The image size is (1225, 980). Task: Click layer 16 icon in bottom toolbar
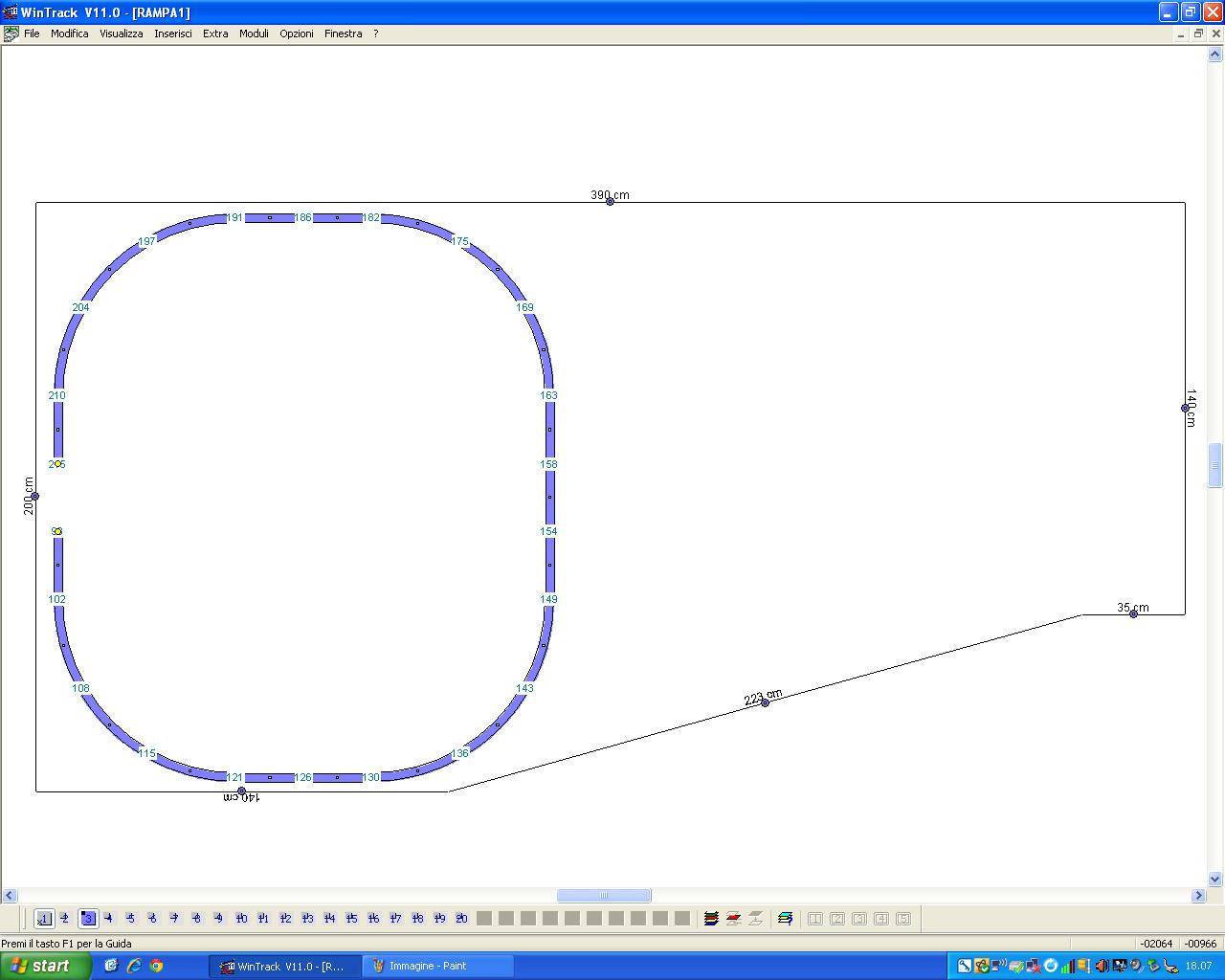[373, 919]
